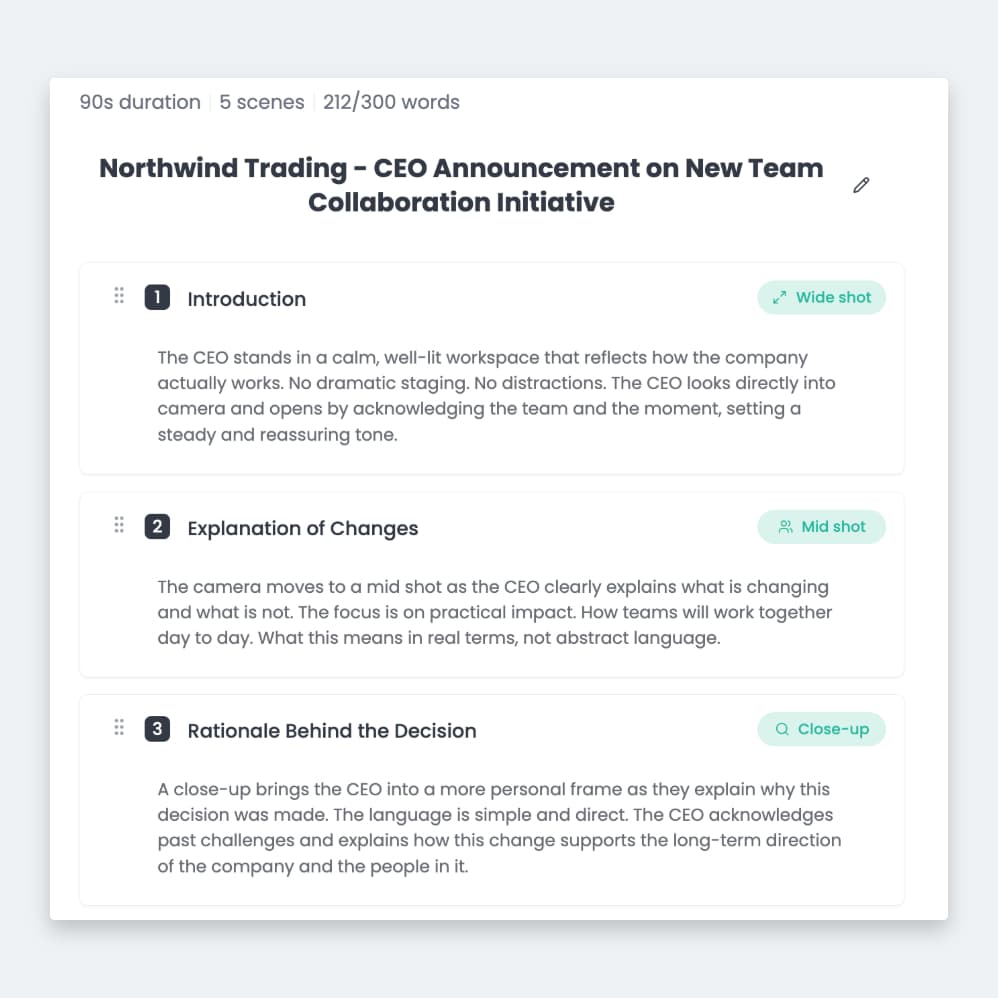Open the Wide shot type selector
Image resolution: width=998 pixels, height=998 pixels.
click(x=821, y=297)
